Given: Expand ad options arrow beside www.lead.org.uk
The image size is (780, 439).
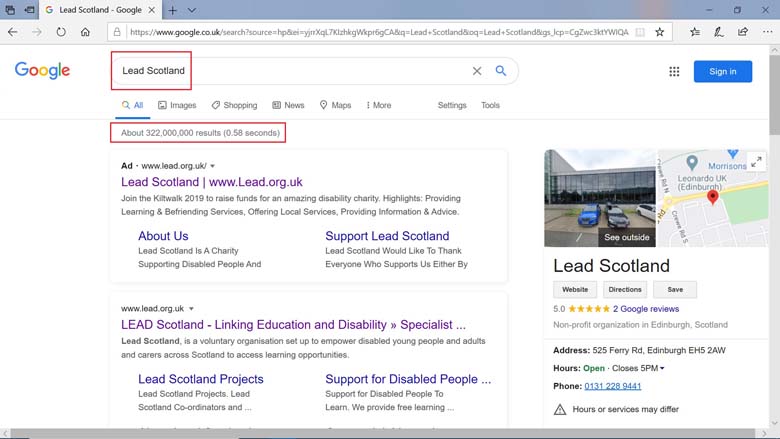Looking at the screenshot, I should click(213, 166).
